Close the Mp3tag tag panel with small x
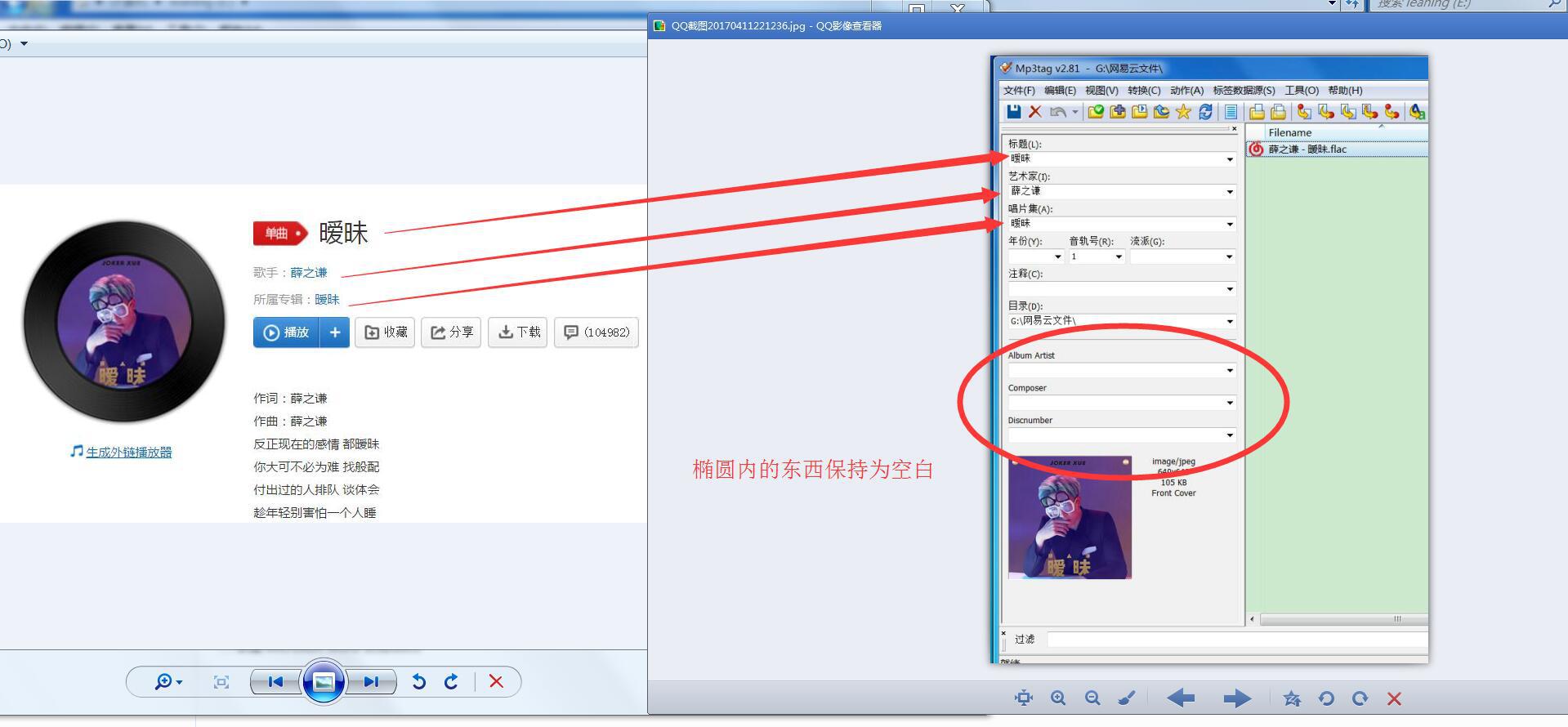Image resolution: width=1568 pixels, height=727 pixels. (x=1234, y=129)
